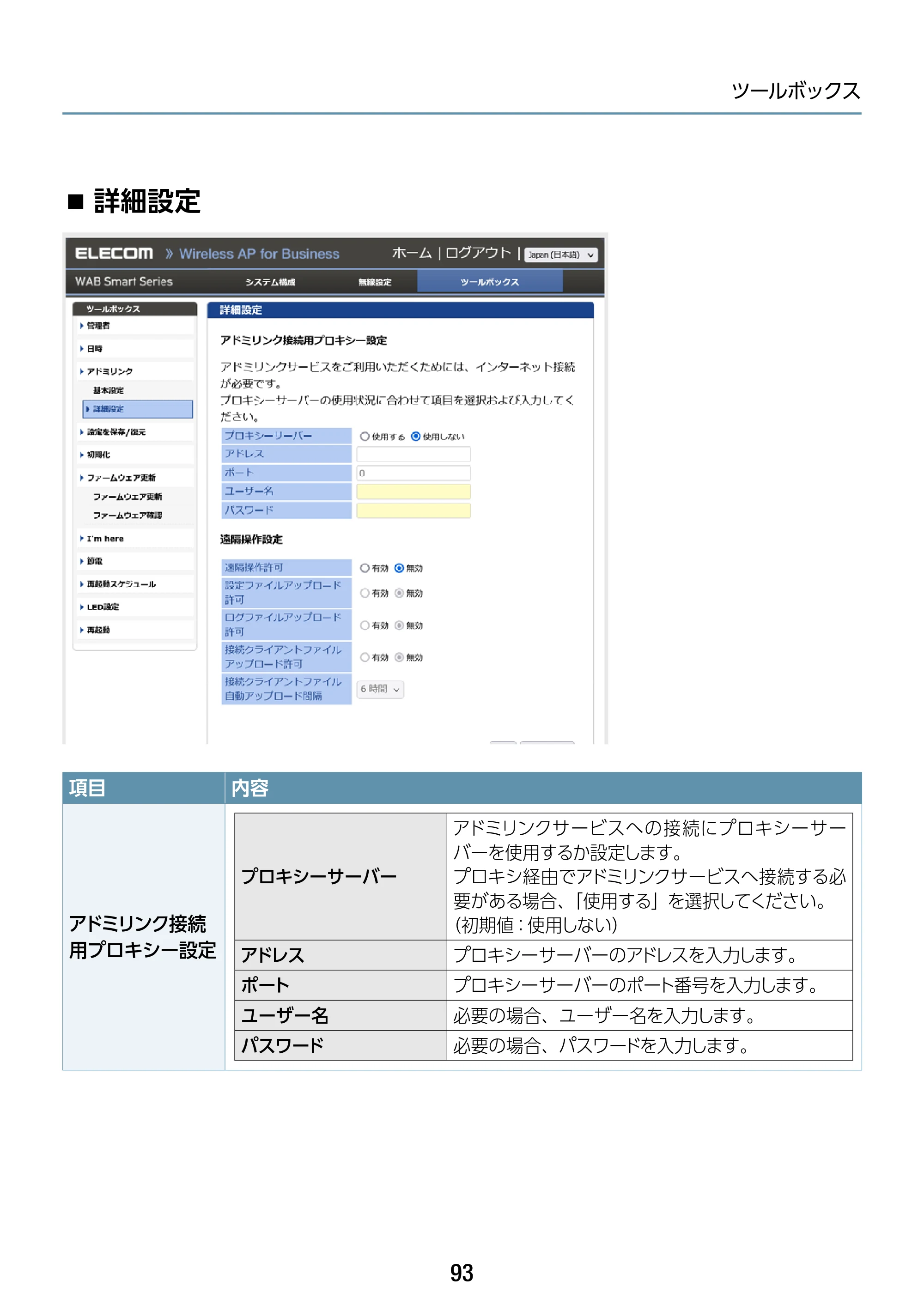Select the 使用する proxy server radio button
Viewport: 924px width, 1311px height.
[x=365, y=436]
